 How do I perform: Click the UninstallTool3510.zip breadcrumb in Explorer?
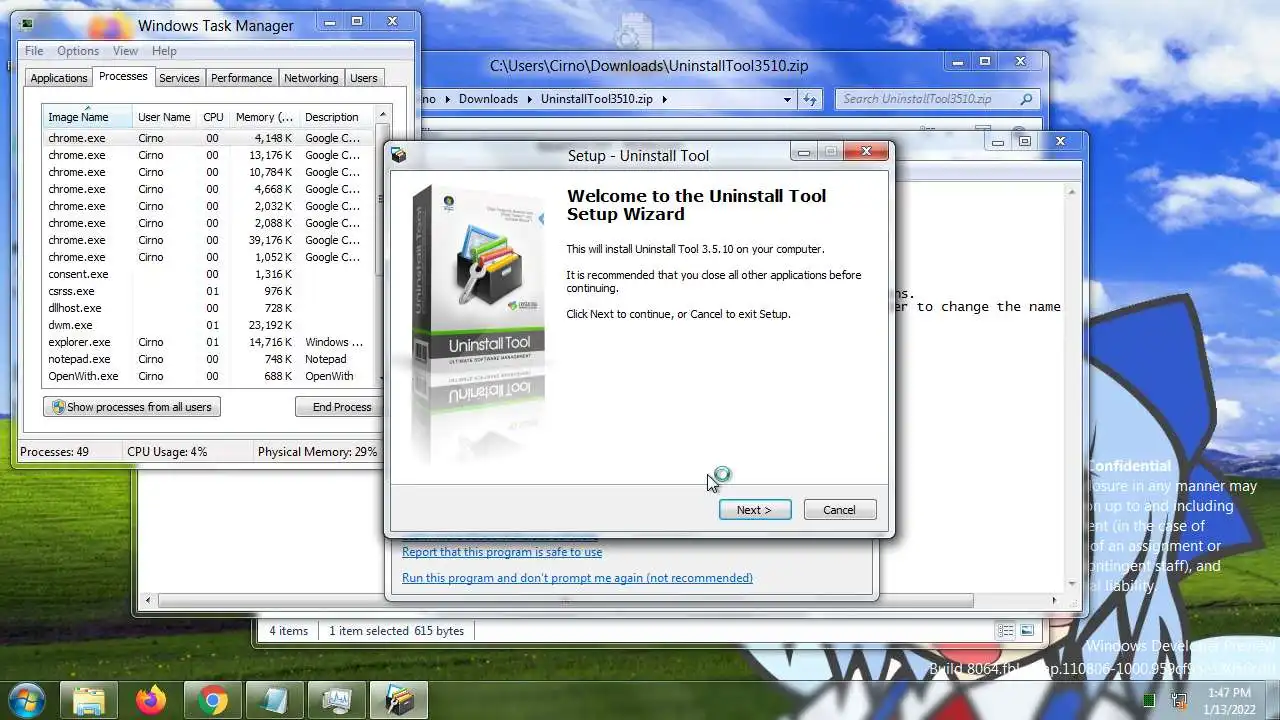click(596, 99)
